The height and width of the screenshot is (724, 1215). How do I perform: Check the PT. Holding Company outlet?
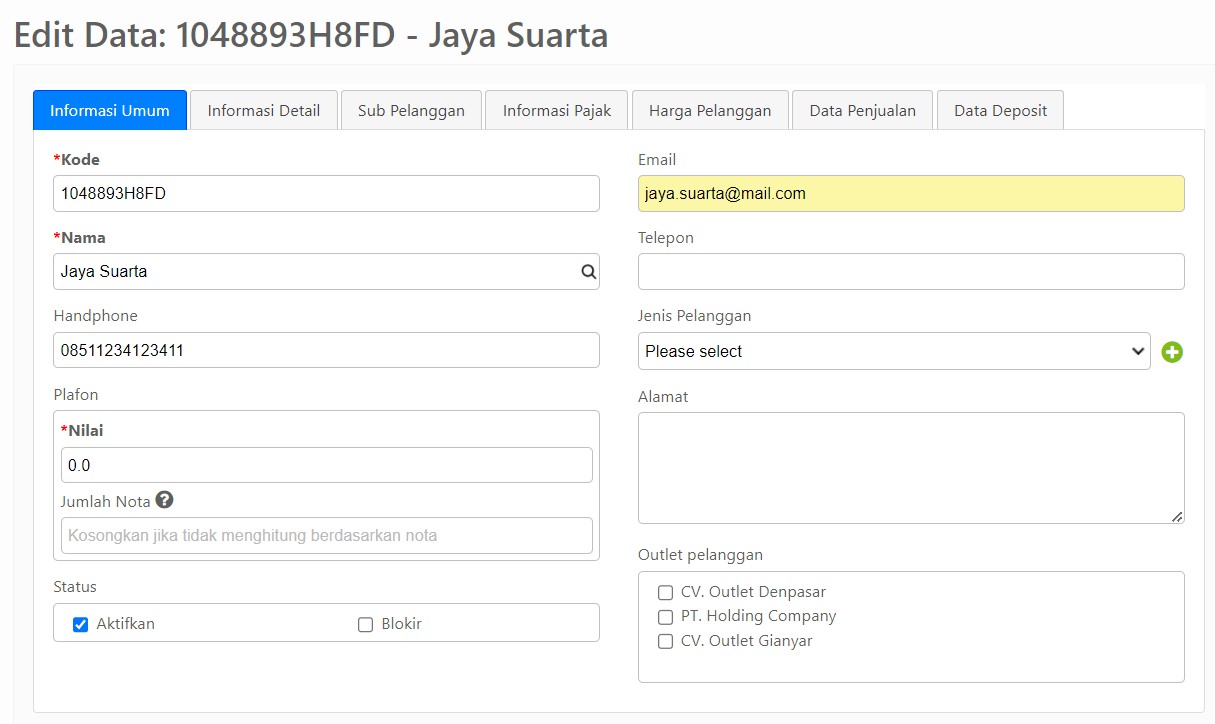(665, 617)
